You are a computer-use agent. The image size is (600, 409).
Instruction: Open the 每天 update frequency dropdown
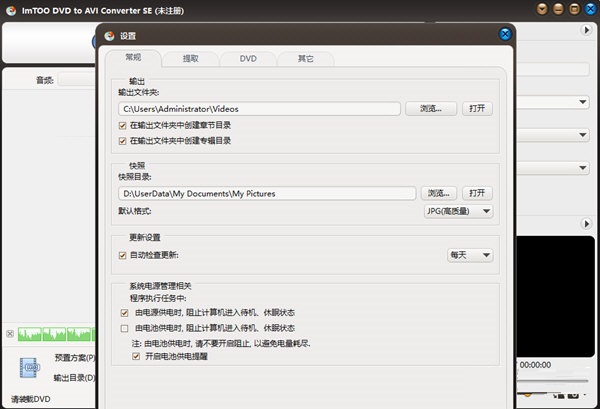coord(470,255)
